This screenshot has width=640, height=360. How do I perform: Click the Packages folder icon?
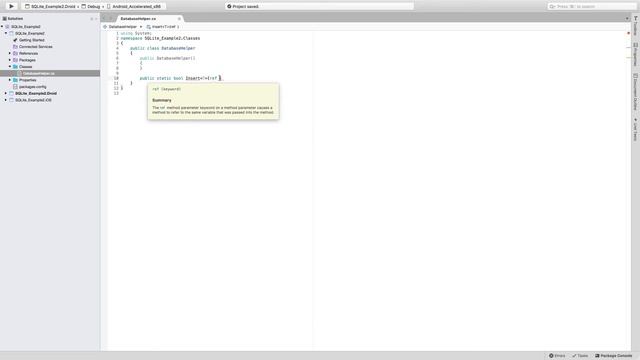(15, 60)
